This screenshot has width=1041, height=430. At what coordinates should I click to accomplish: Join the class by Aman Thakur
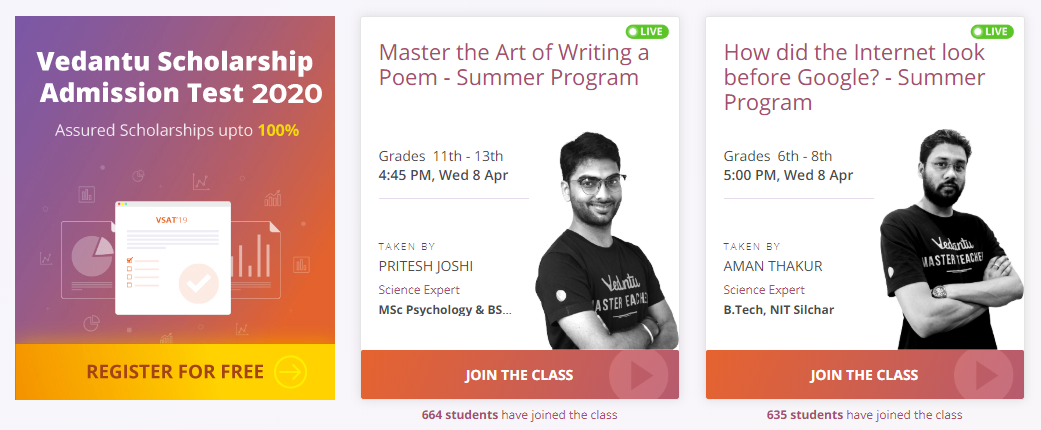(864, 374)
